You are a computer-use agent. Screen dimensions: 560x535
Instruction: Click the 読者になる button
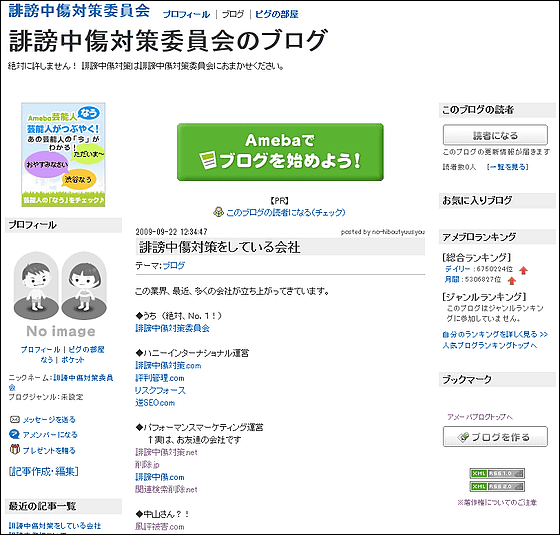point(495,135)
